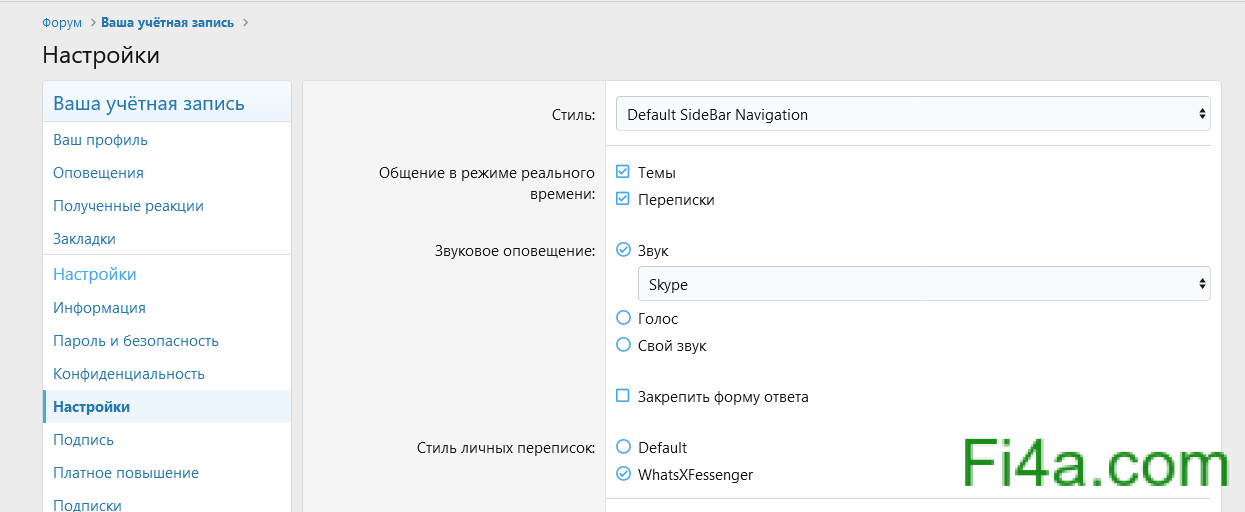
Task: Uncheck the Переписки checkbox
Action: click(623, 199)
